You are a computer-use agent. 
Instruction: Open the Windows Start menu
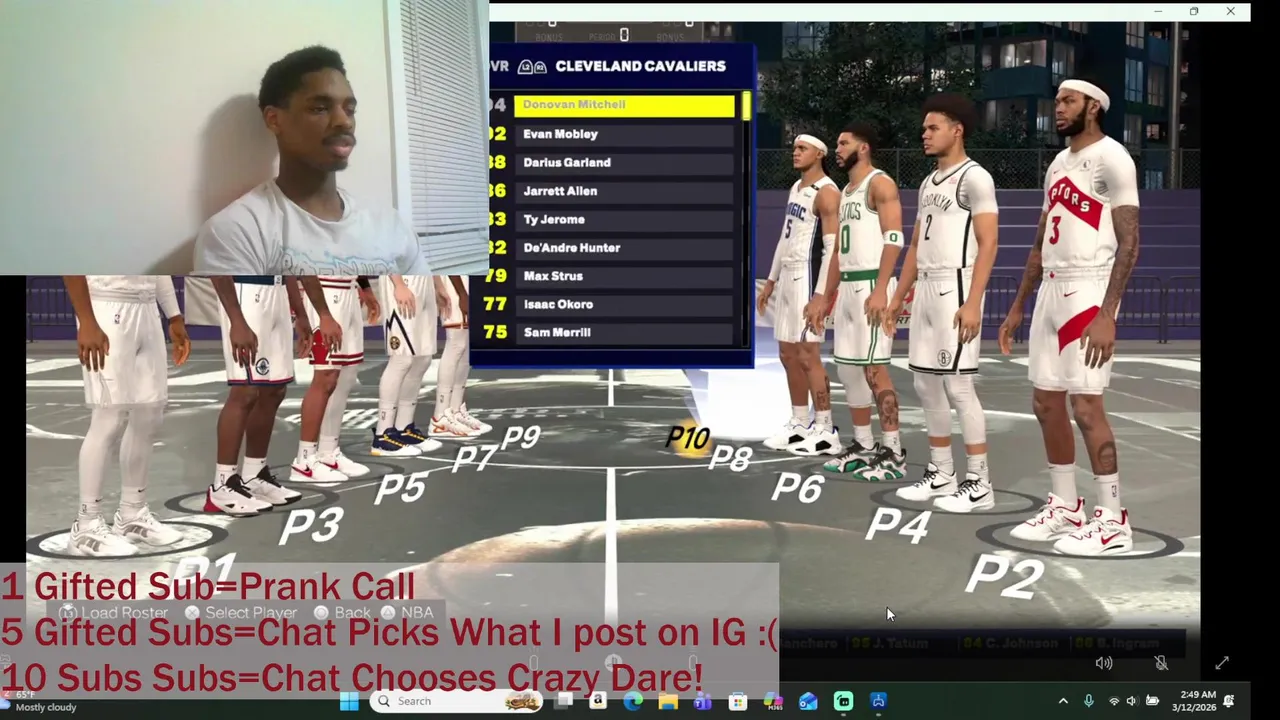349,702
